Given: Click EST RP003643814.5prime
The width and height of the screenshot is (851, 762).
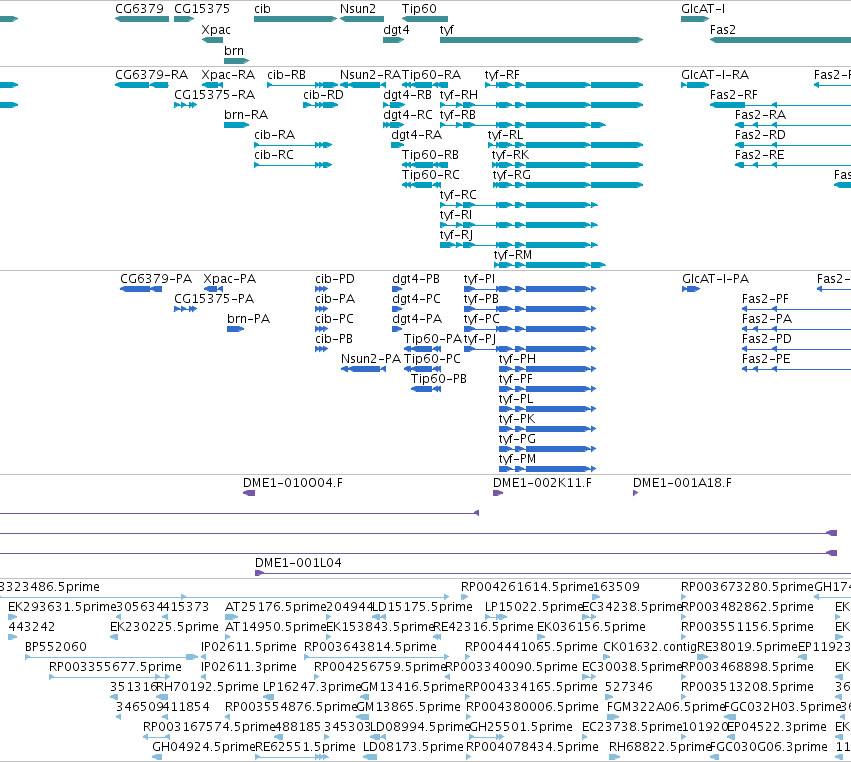Looking at the screenshot, I should tap(377, 657).
